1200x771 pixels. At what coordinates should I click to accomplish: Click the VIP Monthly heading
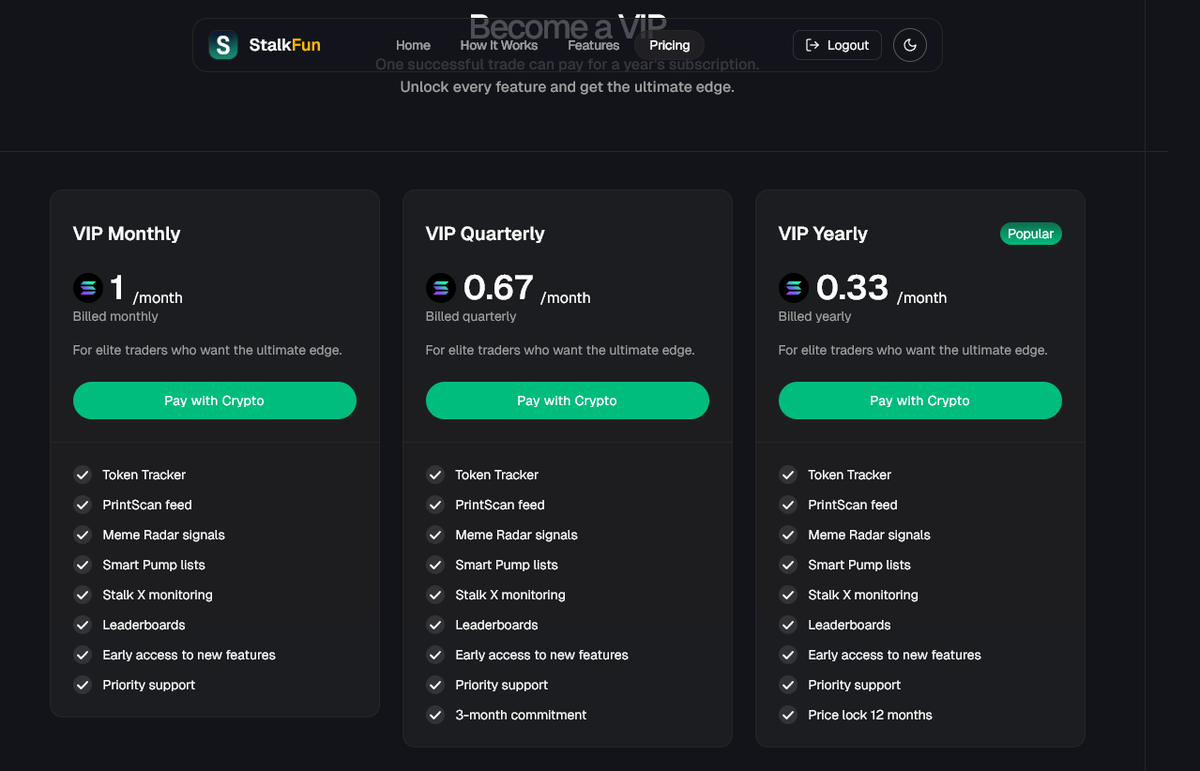point(127,234)
